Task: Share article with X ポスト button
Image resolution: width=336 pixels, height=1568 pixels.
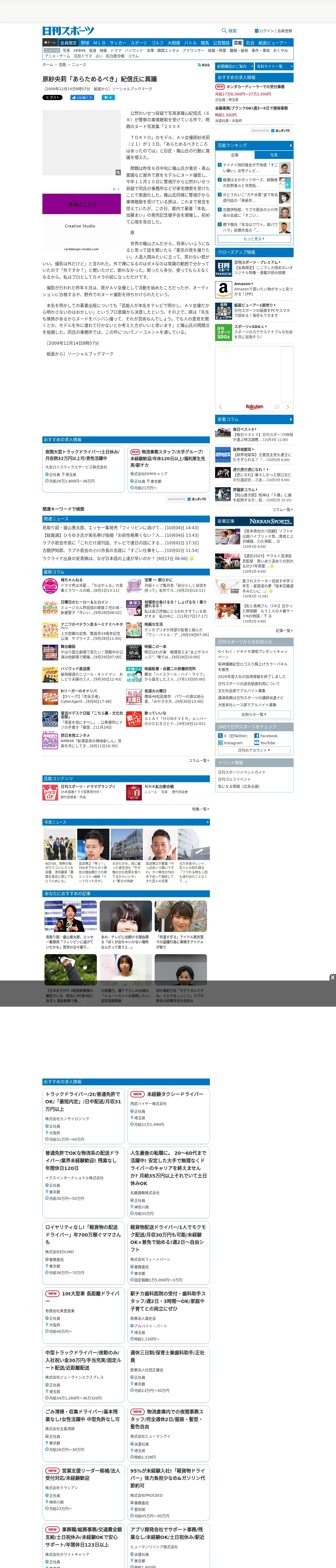Action: tap(52, 97)
